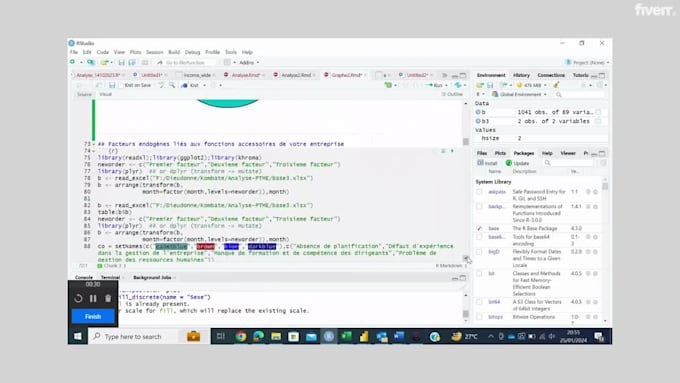
Task: Open File Explorer from the taskbar
Action: coord(276,336)
